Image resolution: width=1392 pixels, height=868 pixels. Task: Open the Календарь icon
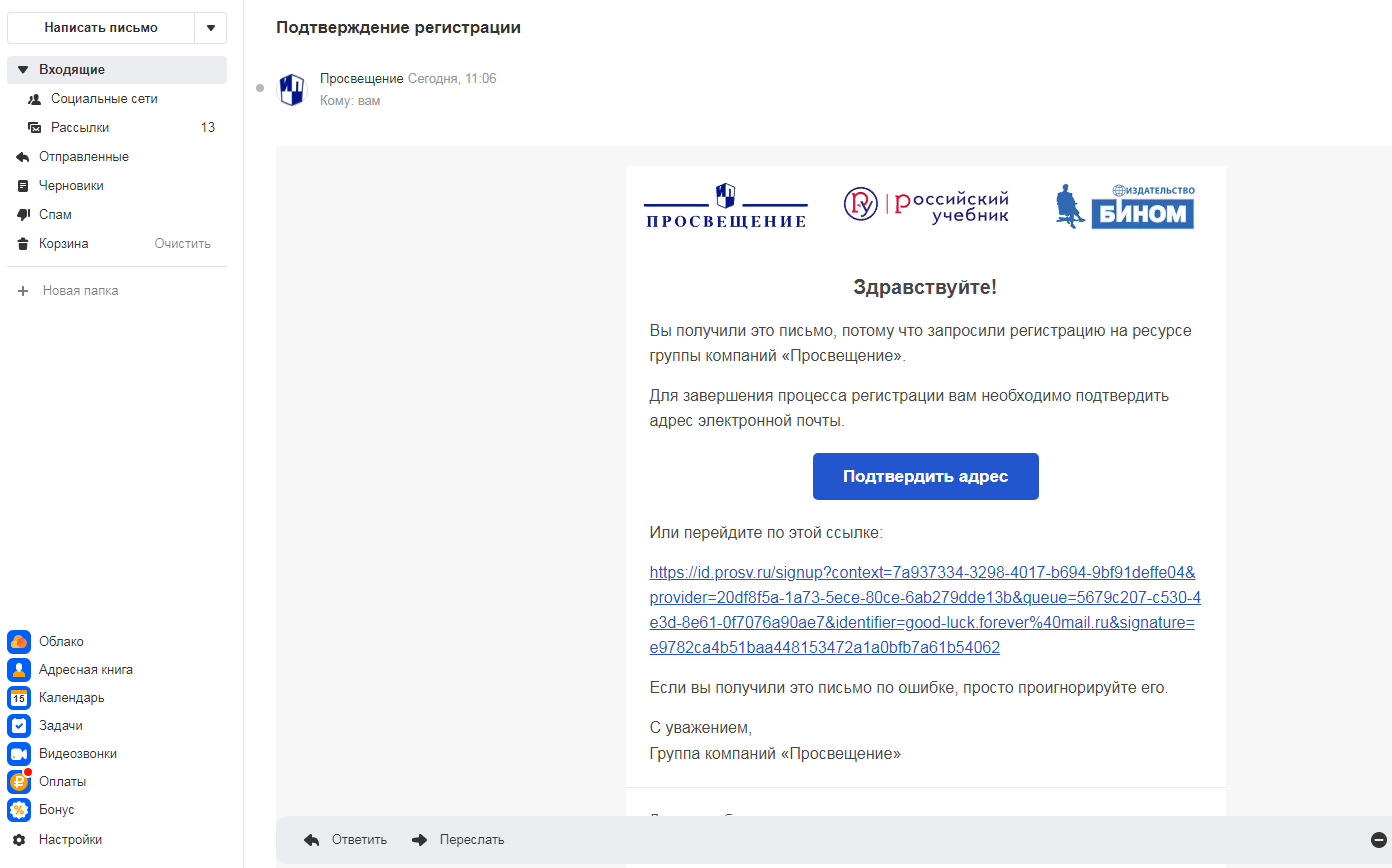point(19,698)
